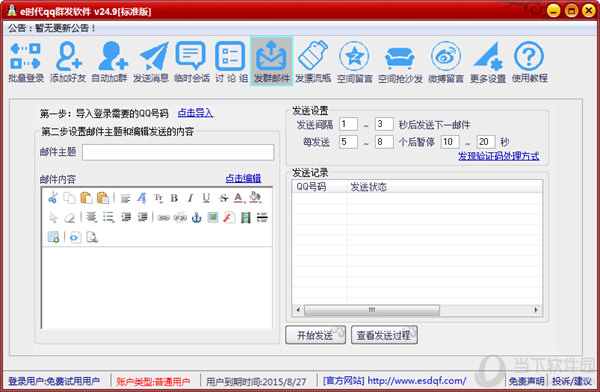The height and width of the screenshot is (392, 600).
Task: Toggle underline formatting in mail editor
Action: tap(206, 198)
